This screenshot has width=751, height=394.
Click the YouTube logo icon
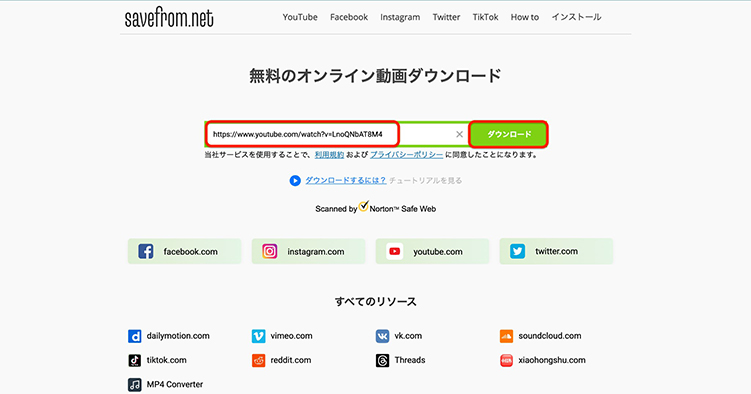point(395,251)
